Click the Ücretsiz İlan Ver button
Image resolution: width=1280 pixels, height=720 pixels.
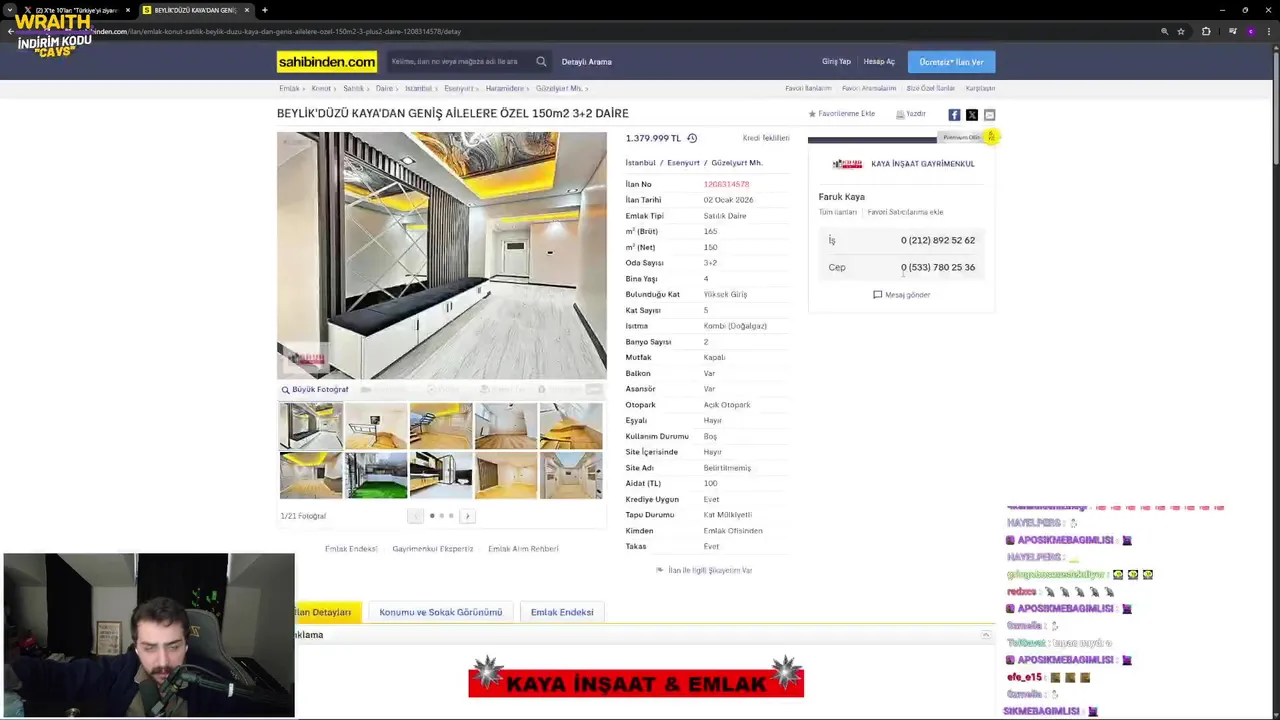point(951,62)
